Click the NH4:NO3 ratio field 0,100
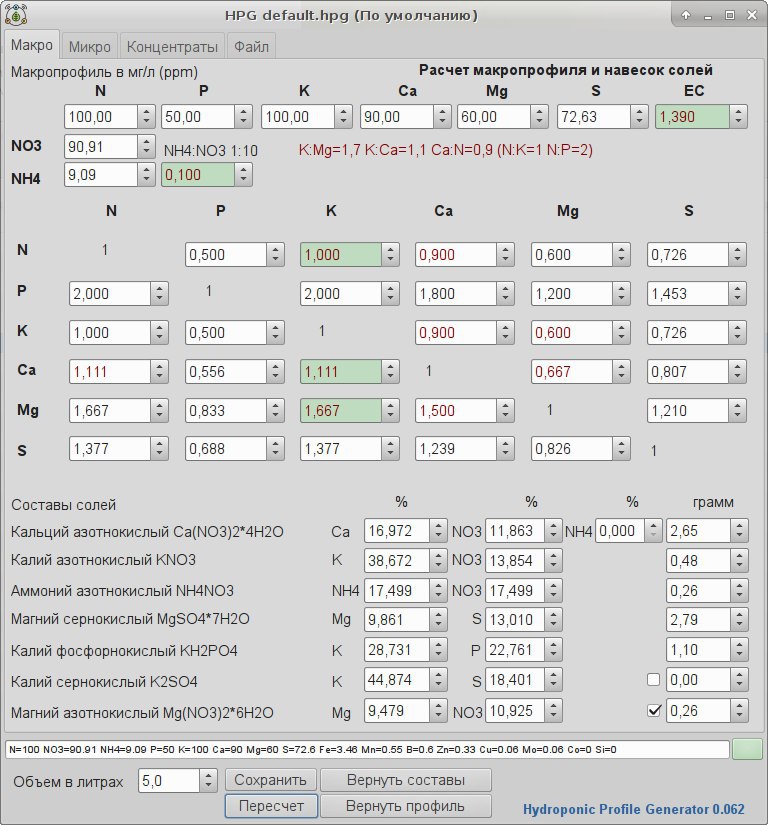 click(x=198, y=175)
